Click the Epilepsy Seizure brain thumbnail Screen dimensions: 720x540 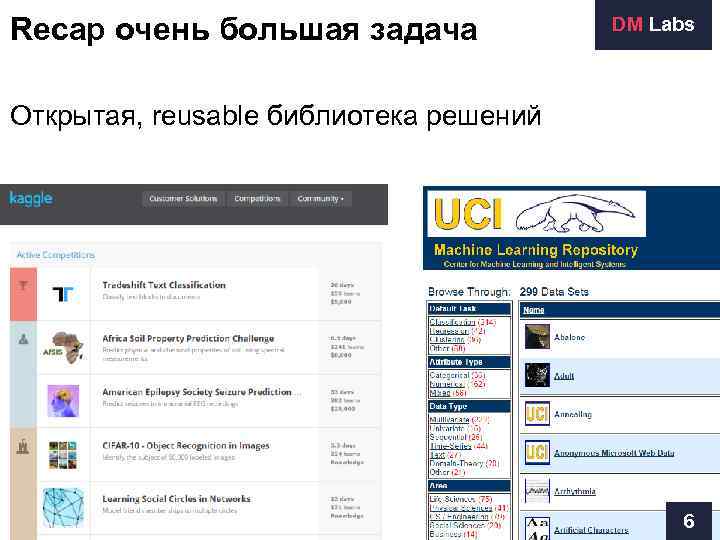(63, 401)
